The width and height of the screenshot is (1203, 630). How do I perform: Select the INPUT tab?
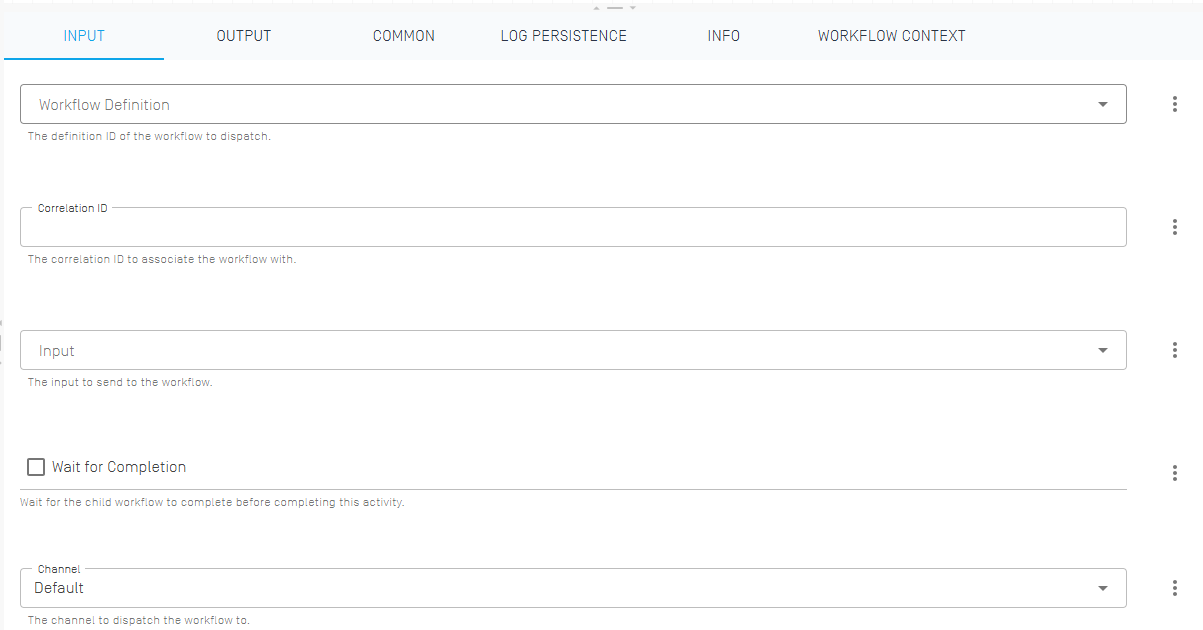click(x=83, y=35)
